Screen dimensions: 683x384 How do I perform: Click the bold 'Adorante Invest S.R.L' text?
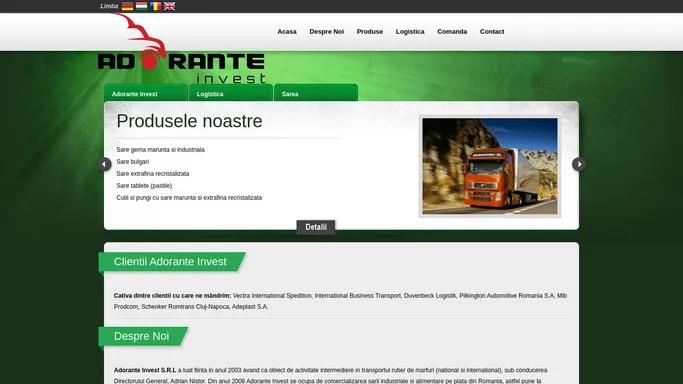tap(145, 370)
